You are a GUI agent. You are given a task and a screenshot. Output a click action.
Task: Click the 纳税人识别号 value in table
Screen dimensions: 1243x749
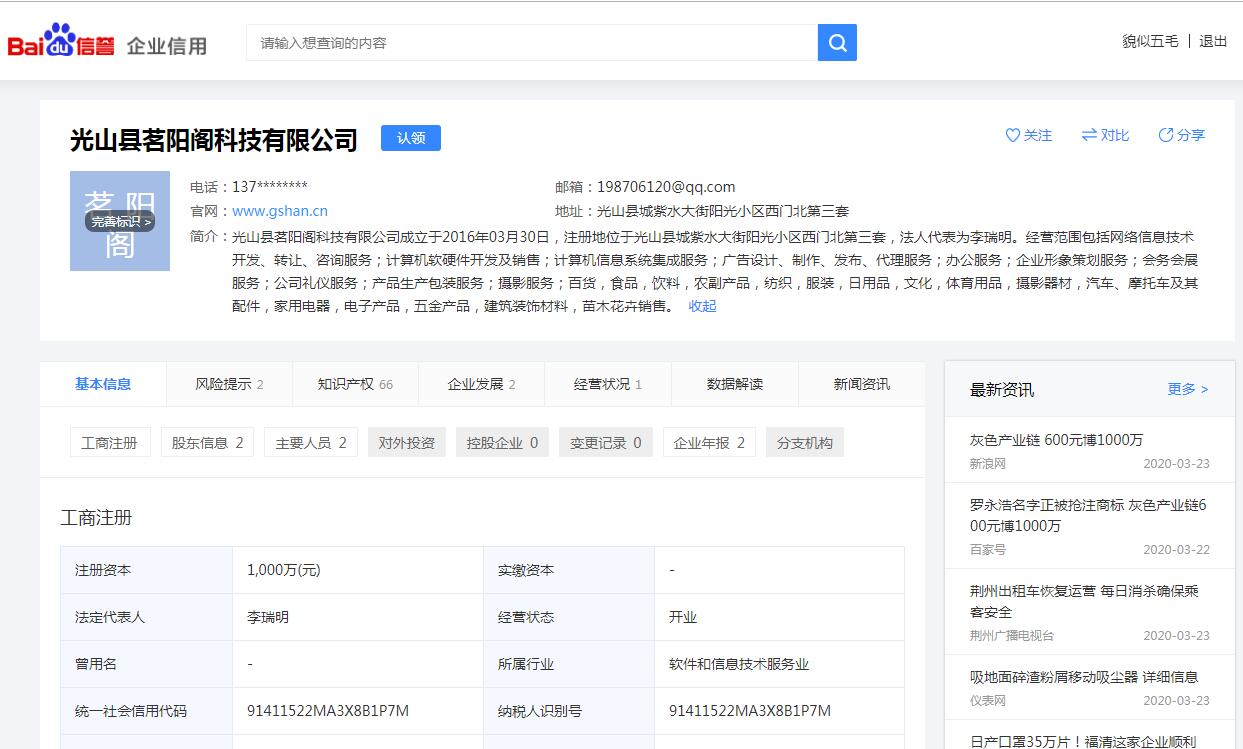click(750, 711)
